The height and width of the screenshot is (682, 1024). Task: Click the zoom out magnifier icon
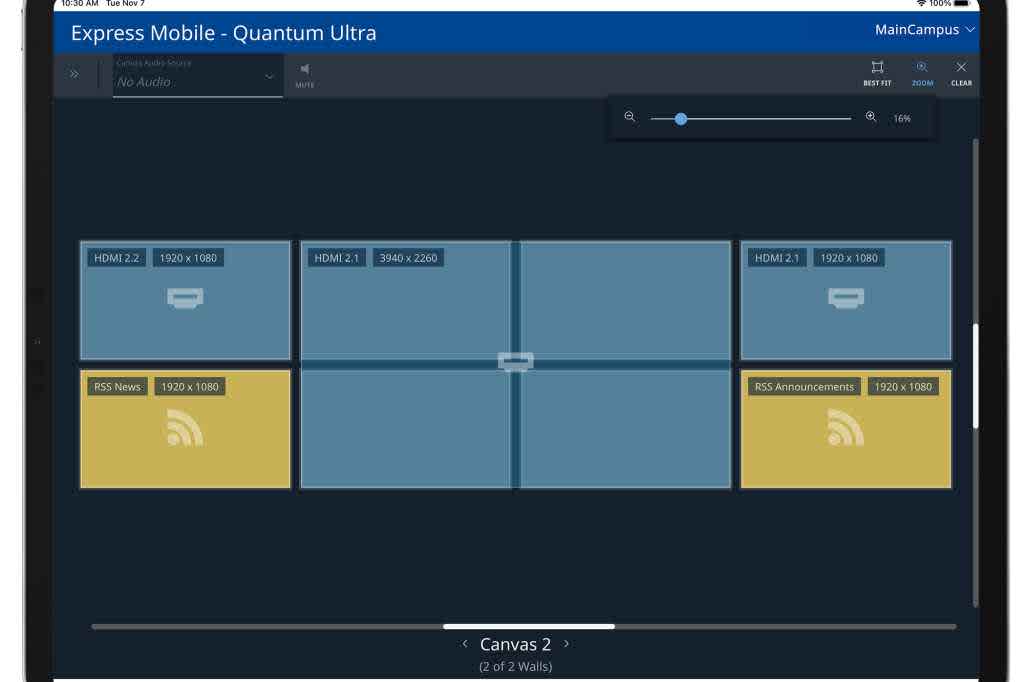pos(630,116)
